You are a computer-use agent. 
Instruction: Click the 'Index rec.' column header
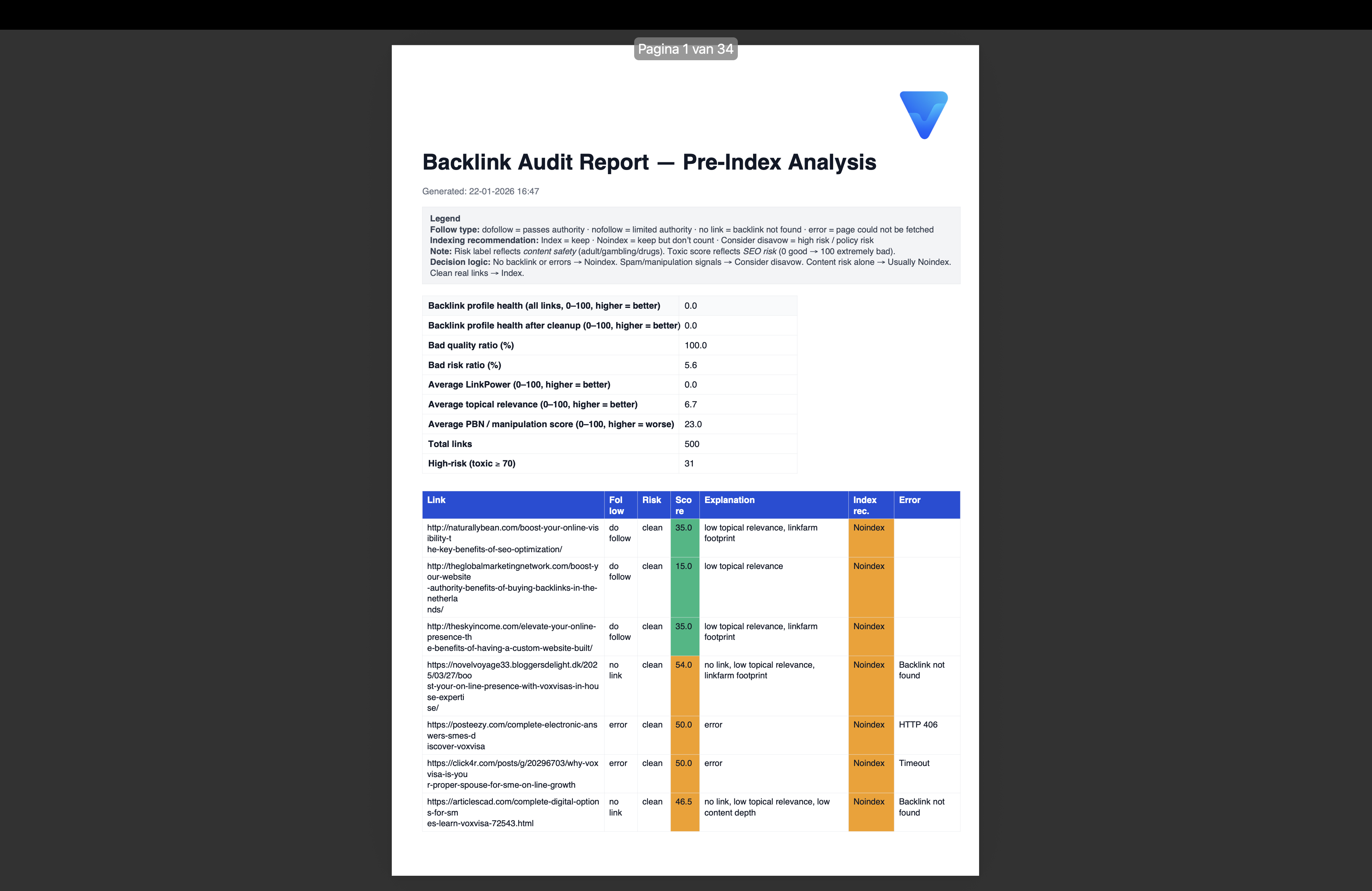865,505
